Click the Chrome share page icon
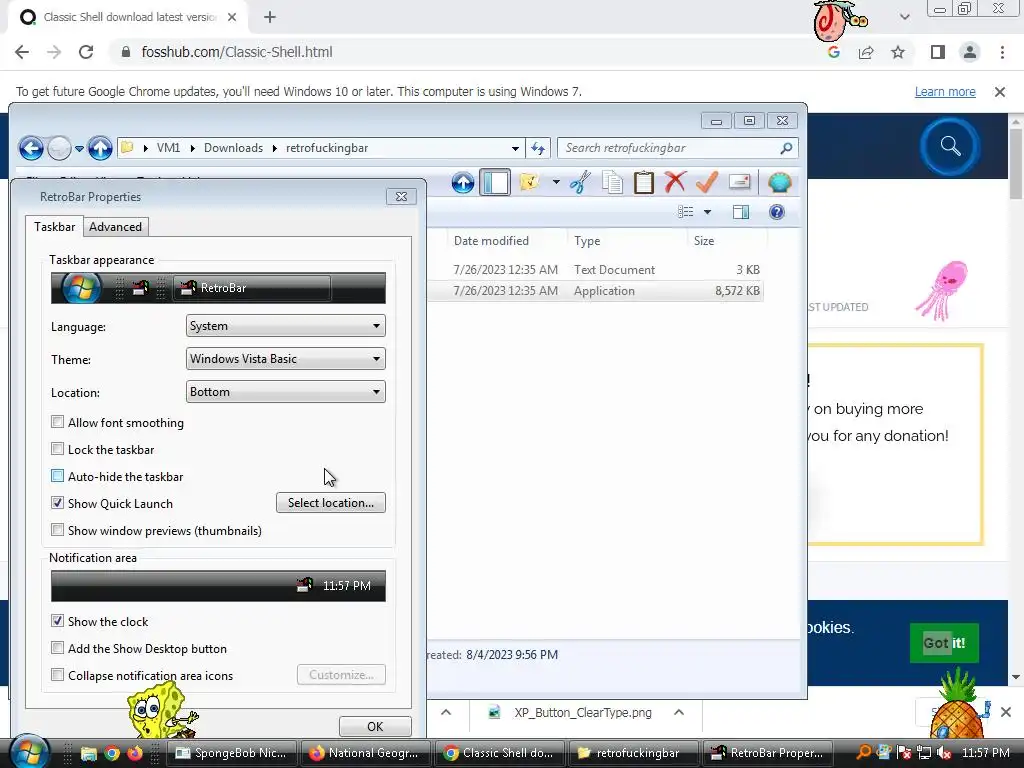This screenshot has width=1024, height=768. click(866, 52)
